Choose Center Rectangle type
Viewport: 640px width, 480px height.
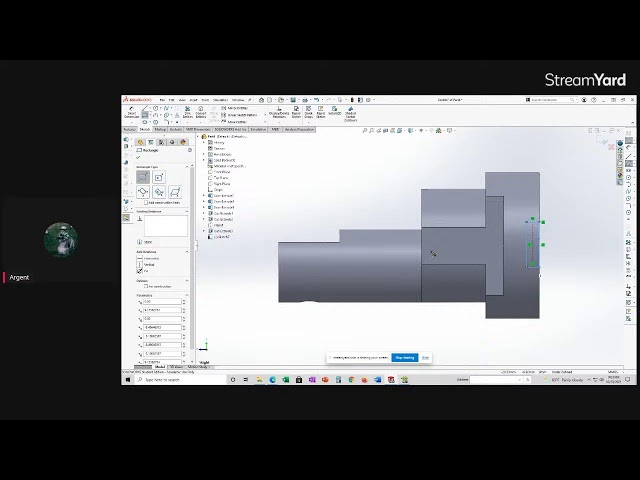pos(159,177)
